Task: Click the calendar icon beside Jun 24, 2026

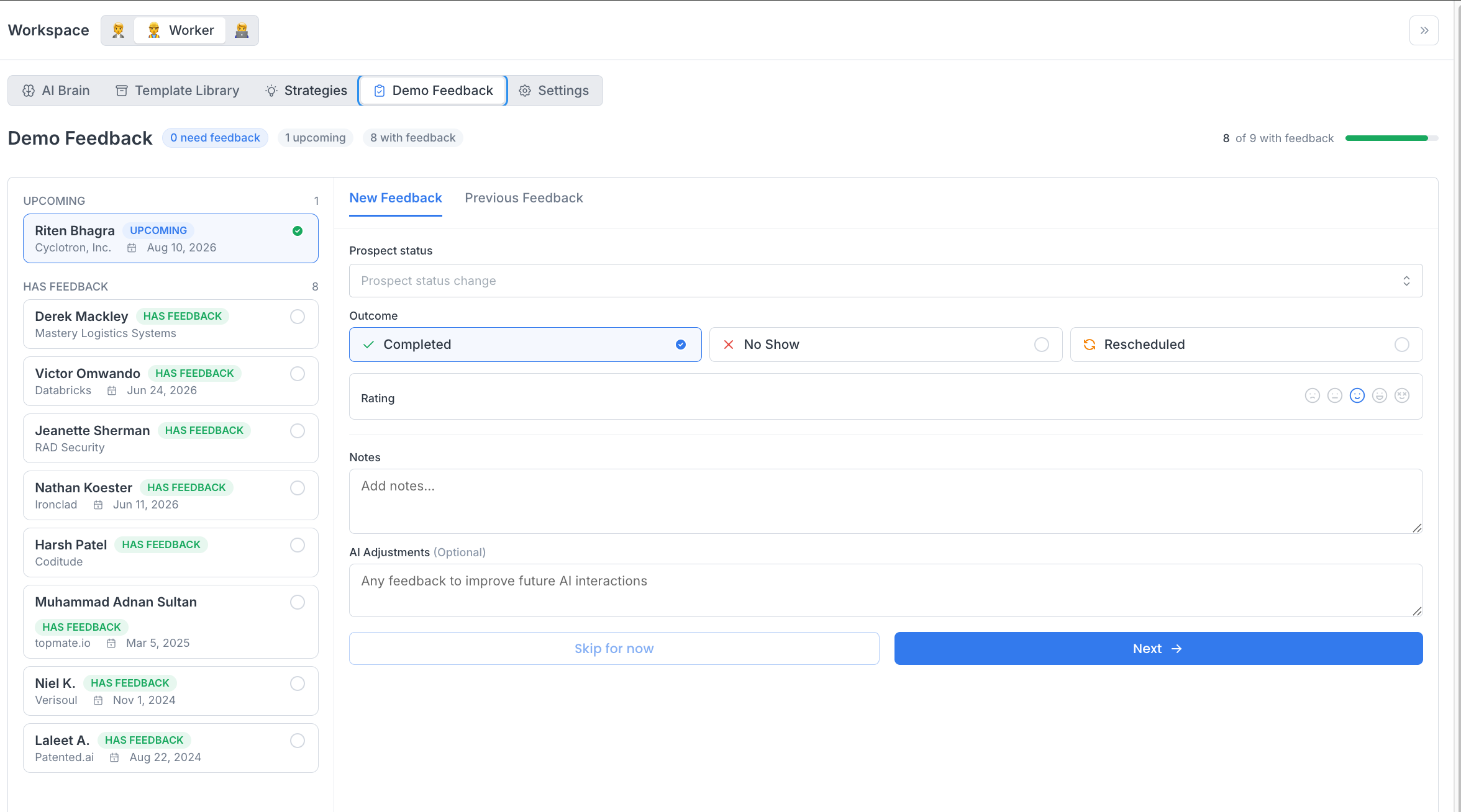Action: (112, 390)
